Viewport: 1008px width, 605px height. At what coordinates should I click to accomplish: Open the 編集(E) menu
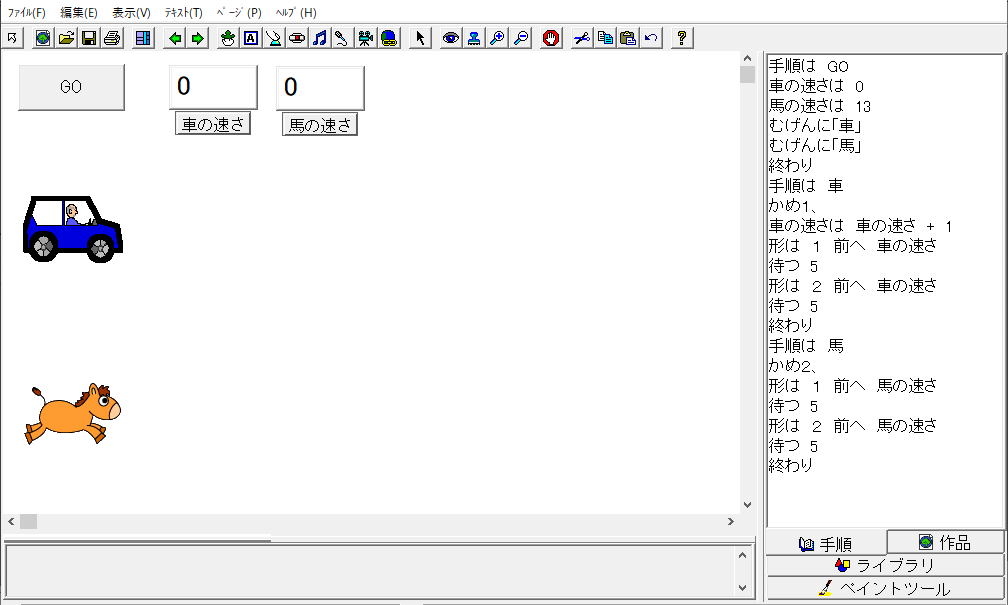coord(79,13)
